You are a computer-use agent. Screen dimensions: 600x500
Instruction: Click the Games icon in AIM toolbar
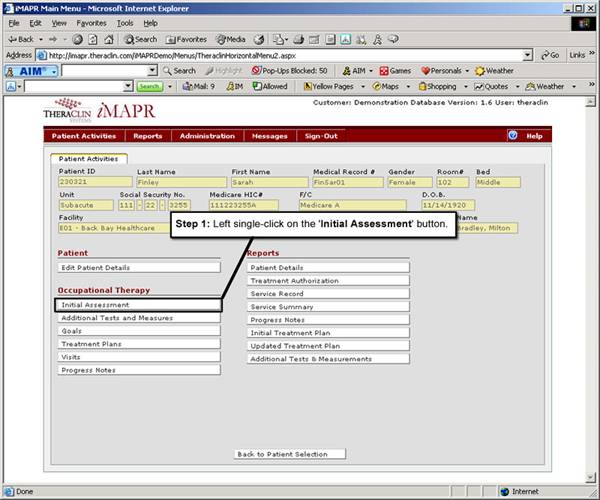[x=395, y=71]
